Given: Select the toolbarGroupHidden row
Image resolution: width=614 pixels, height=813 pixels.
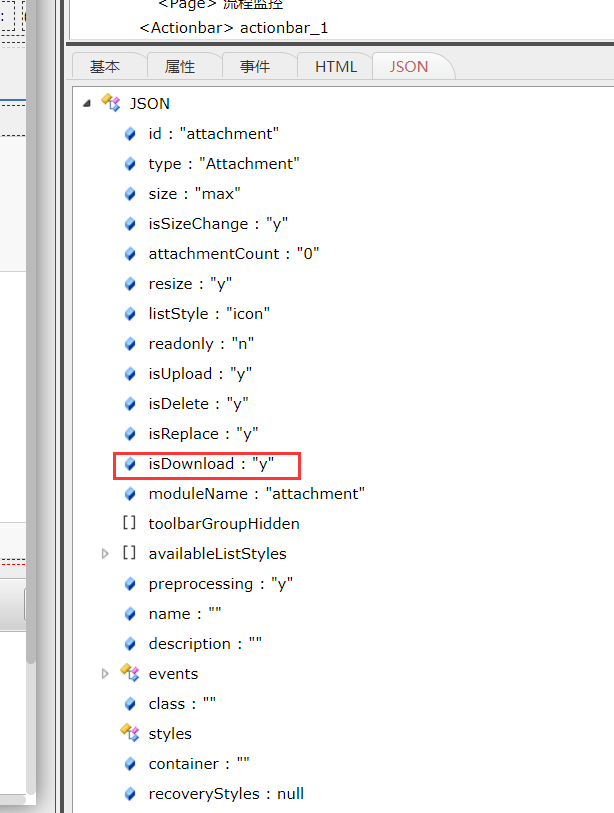Looking at the screenshot, I should coord(224,524).
